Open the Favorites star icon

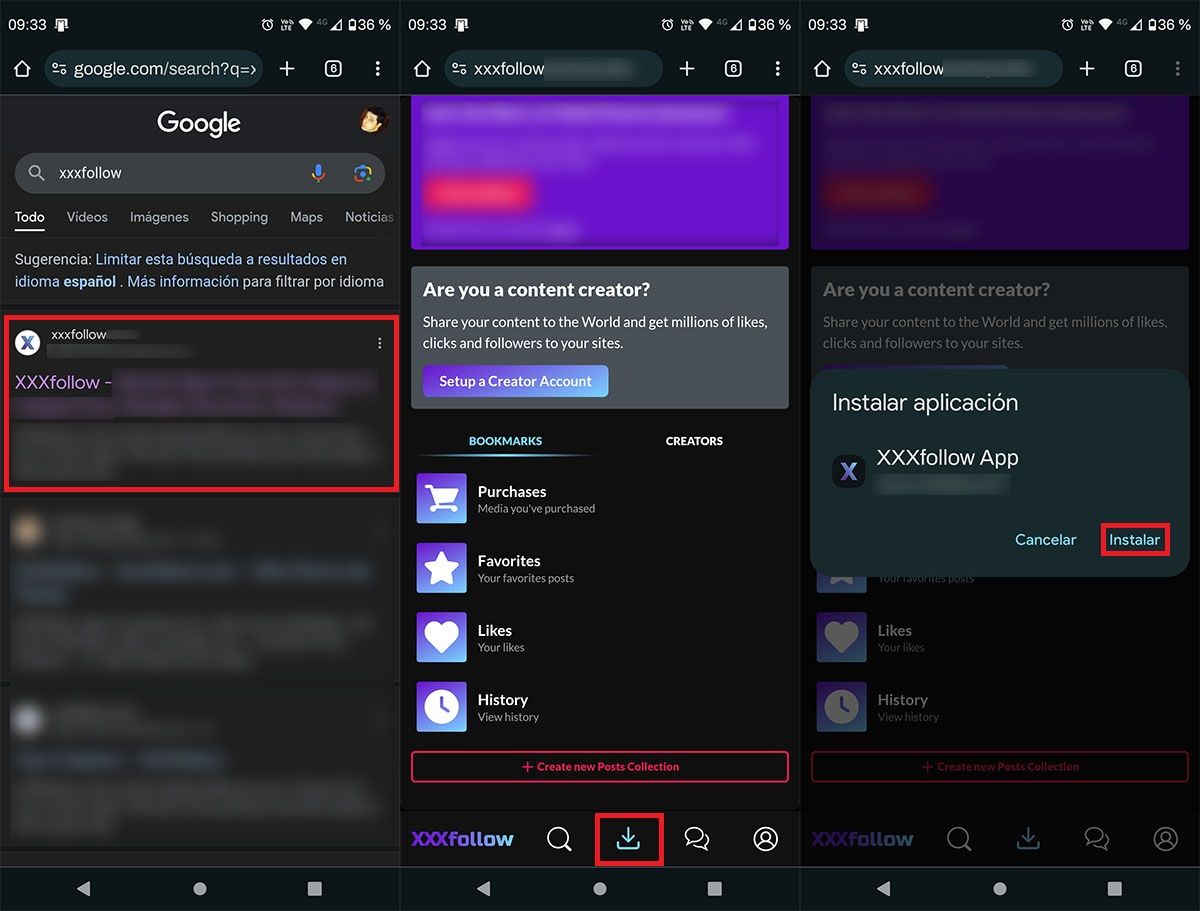441,568
